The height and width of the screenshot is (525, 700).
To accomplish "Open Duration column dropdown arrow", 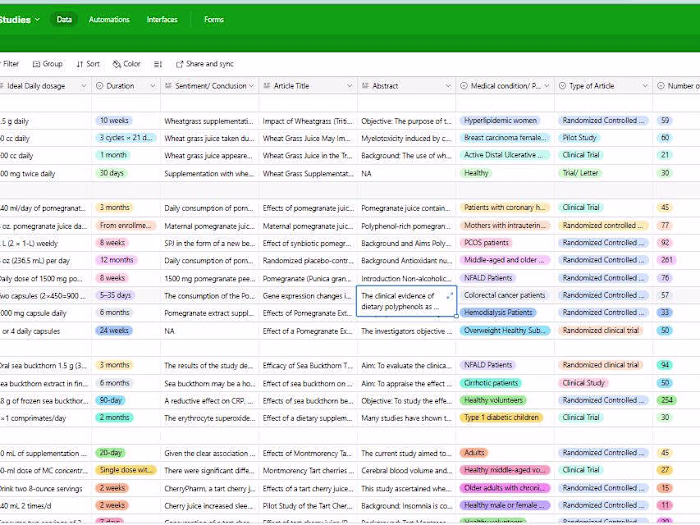I will (153, 86).
